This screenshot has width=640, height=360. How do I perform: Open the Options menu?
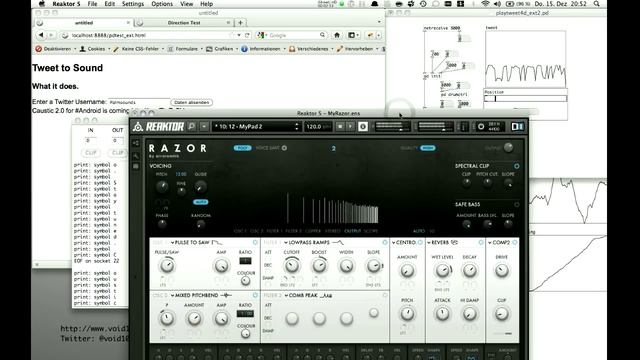tap(162, 4)
